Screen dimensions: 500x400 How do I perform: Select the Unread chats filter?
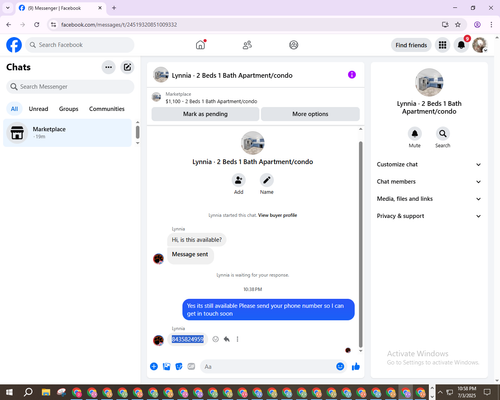pyautogui.click(x=38, y=109)
